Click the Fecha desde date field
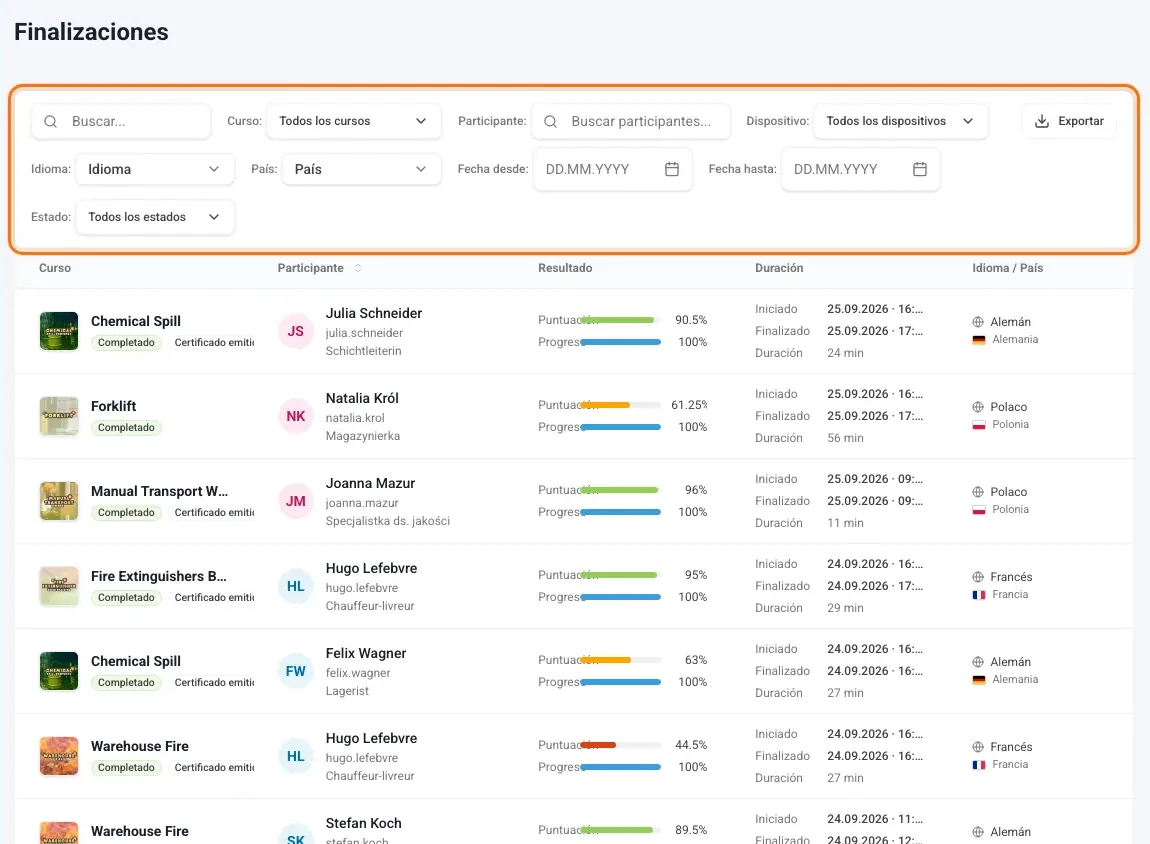The height and width of the screenshot is (844, 1150). (x=612, y=169)
